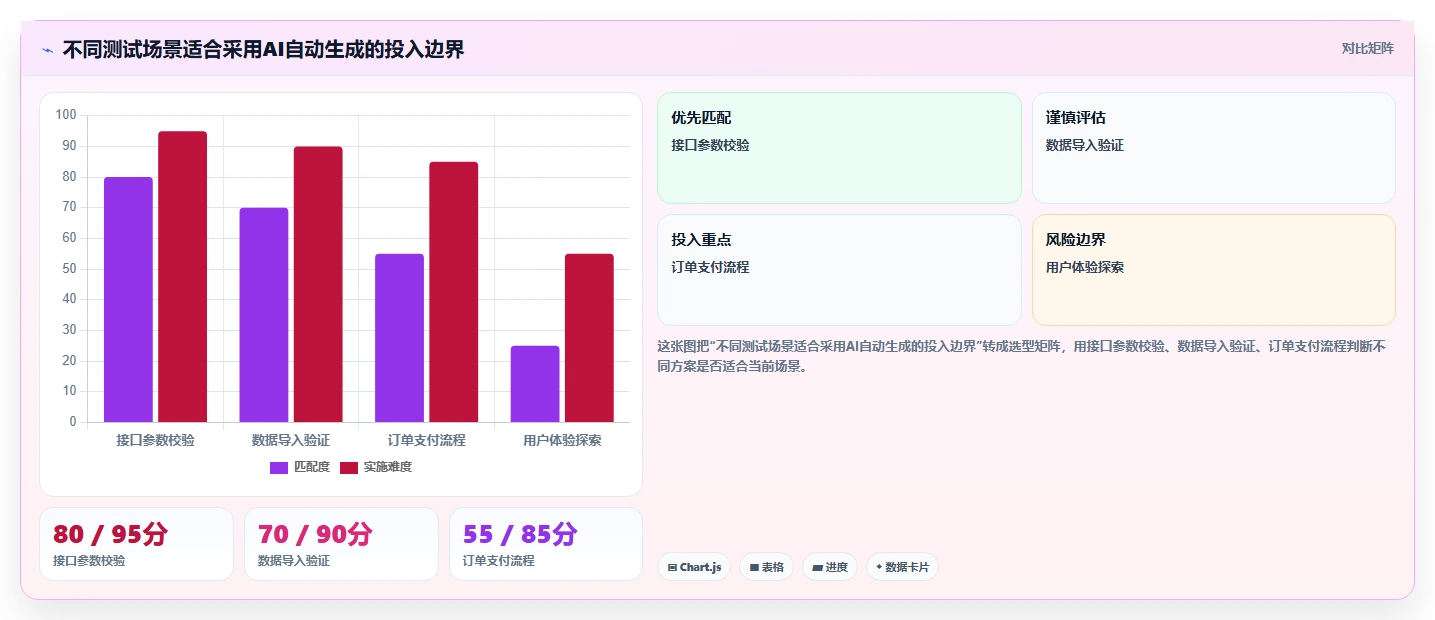This screenshot has height=620, width=1435.
Task: Select the 55 / 85分 stat card
Action: click(546, 544)
